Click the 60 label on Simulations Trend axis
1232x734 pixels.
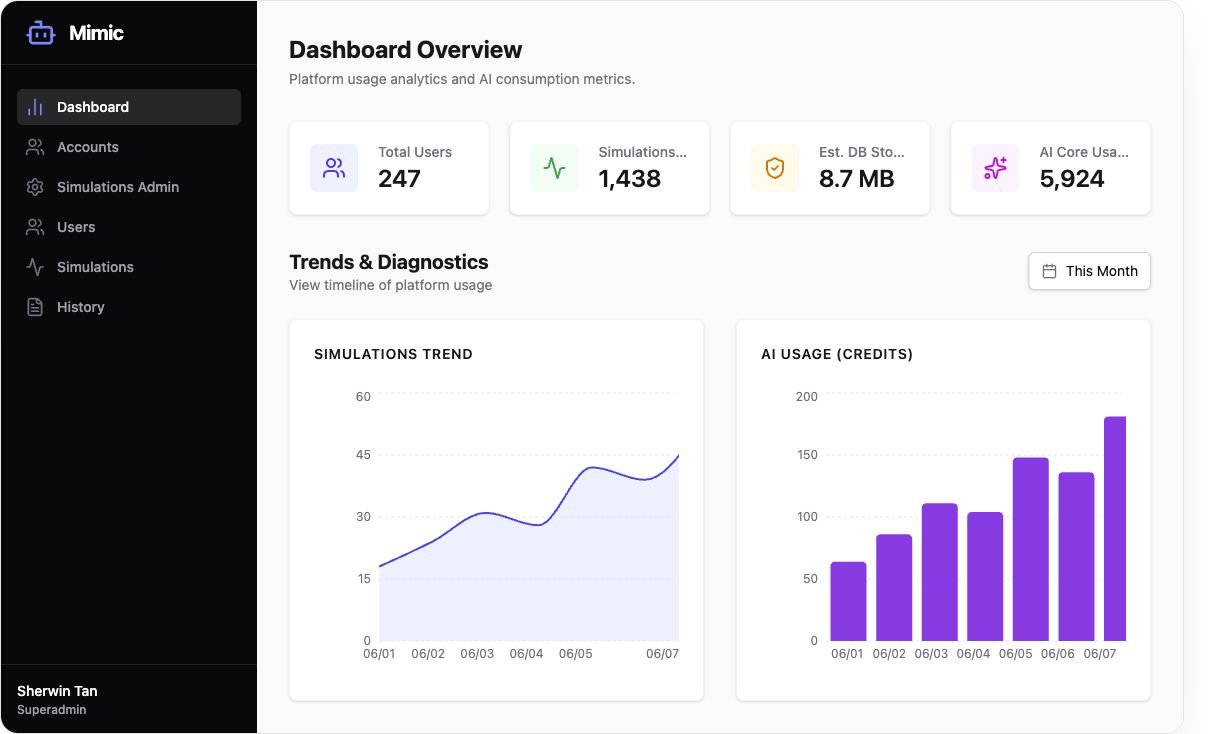pyautogui.click(x=363, y=397)
